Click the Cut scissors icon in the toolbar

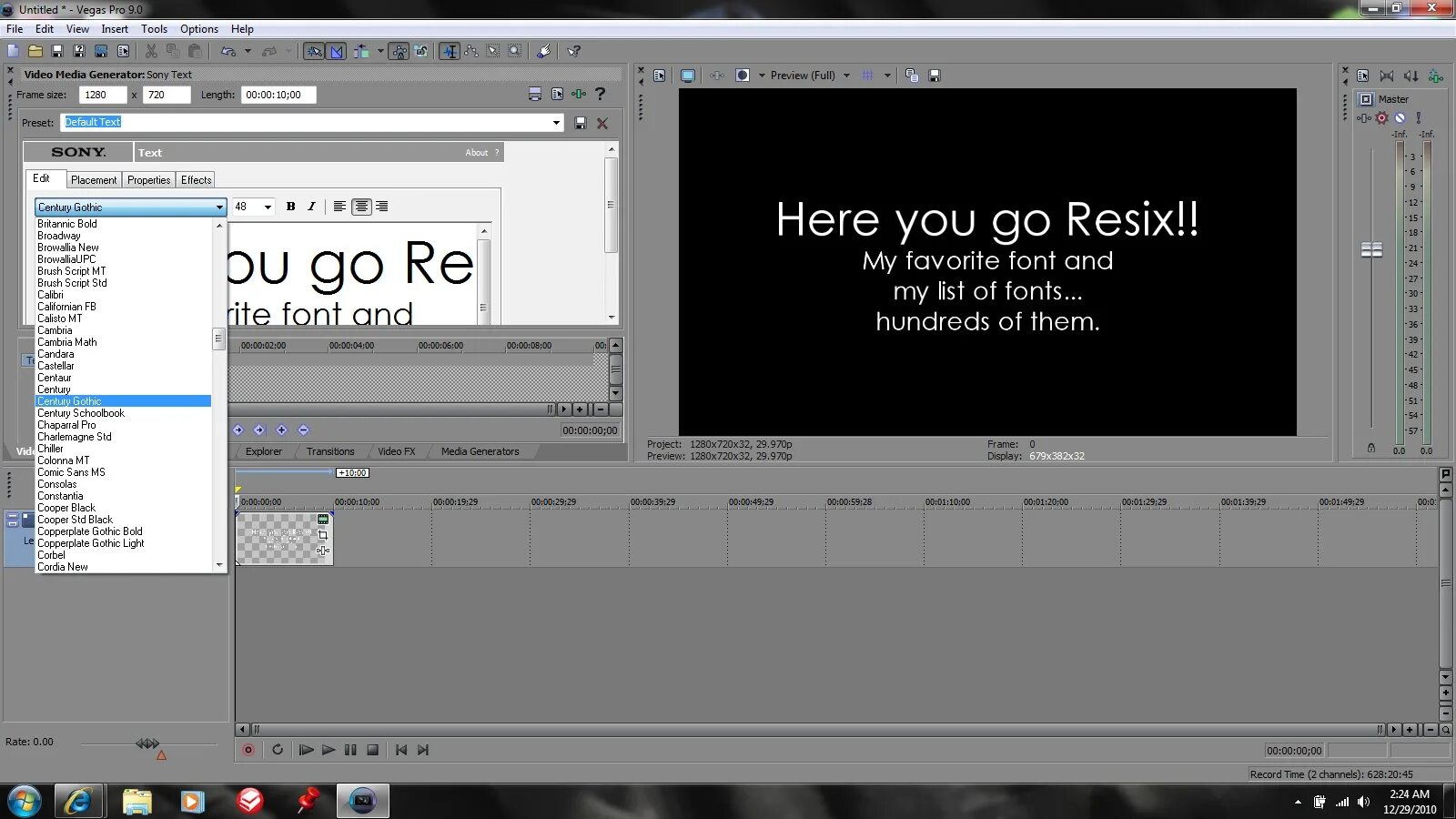click(151, 51)
